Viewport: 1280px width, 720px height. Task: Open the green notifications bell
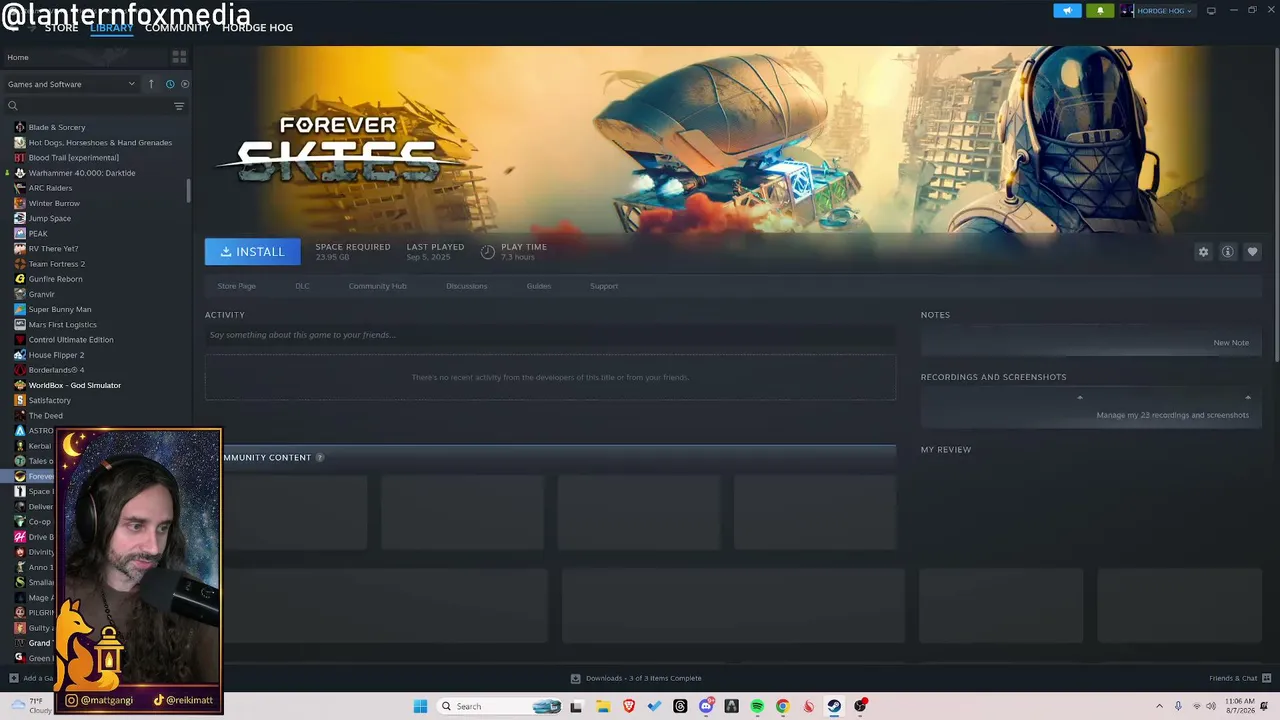pos(1100,11)
